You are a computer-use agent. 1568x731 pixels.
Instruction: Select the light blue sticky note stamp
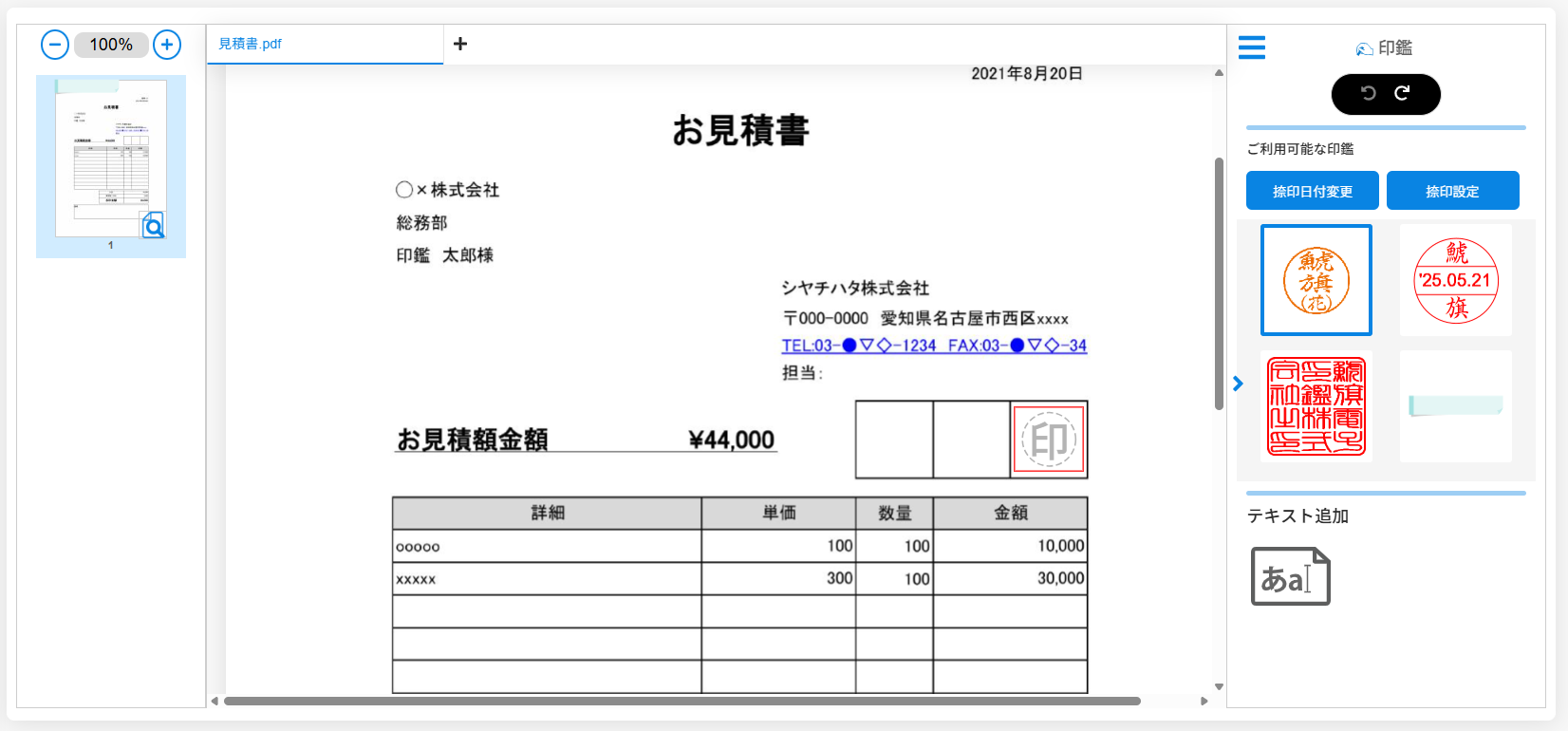[1456, 406]
